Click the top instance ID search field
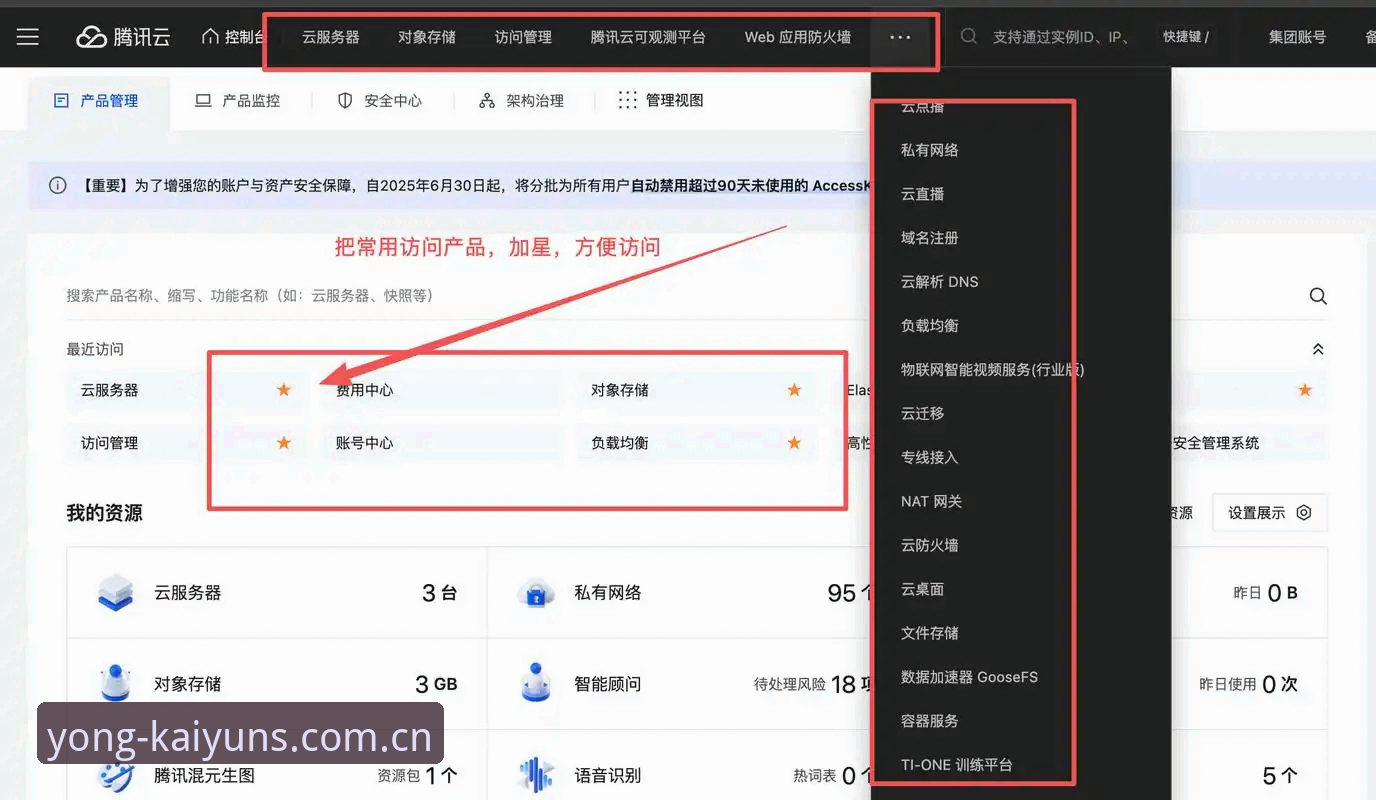The width and height of the screenshot is (1376, 800). pos(1062,37)
